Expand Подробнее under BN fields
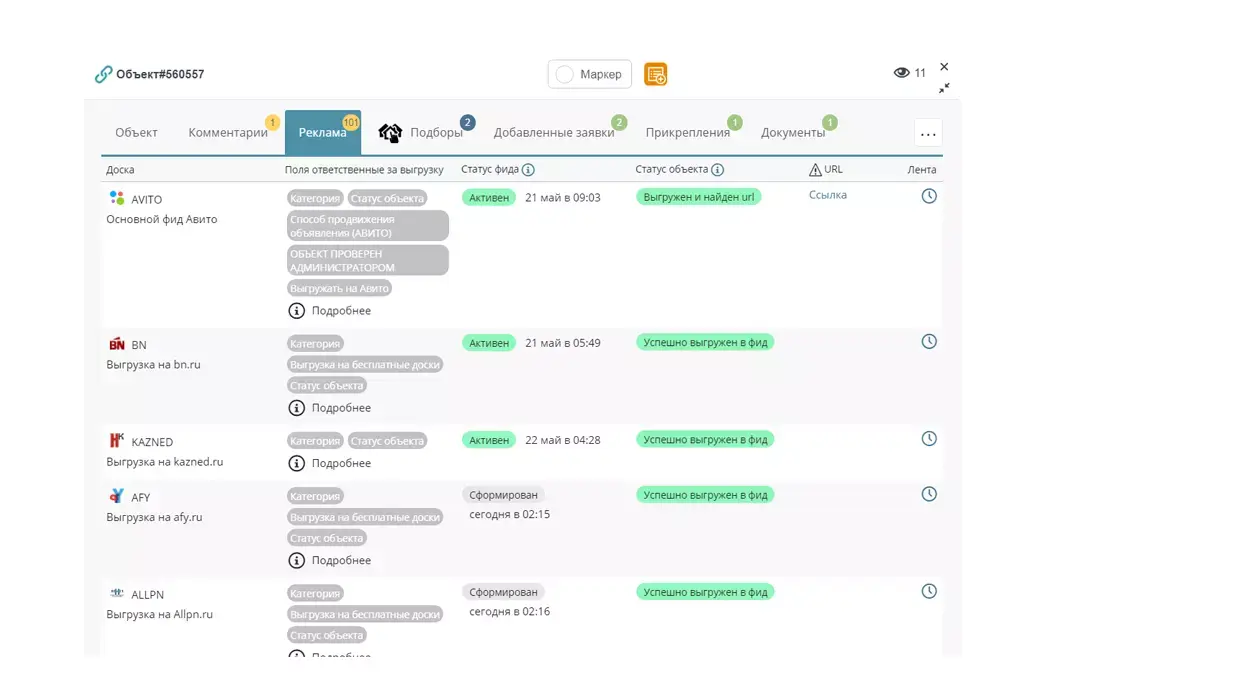This screenshot has height=678, width=1247. pyautogui.click(x=330, y=408)
